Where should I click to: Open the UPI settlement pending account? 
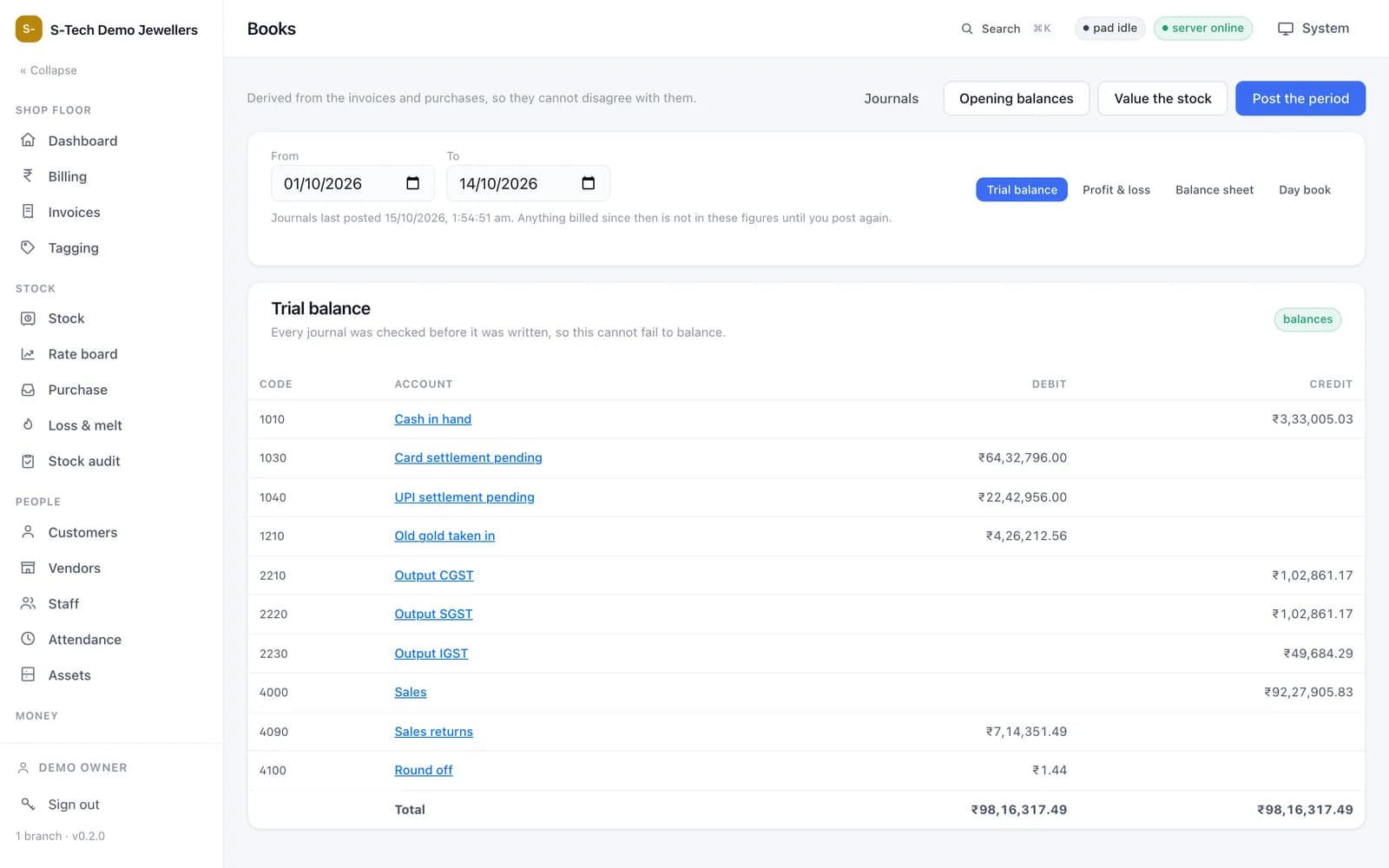pos(464,497)
